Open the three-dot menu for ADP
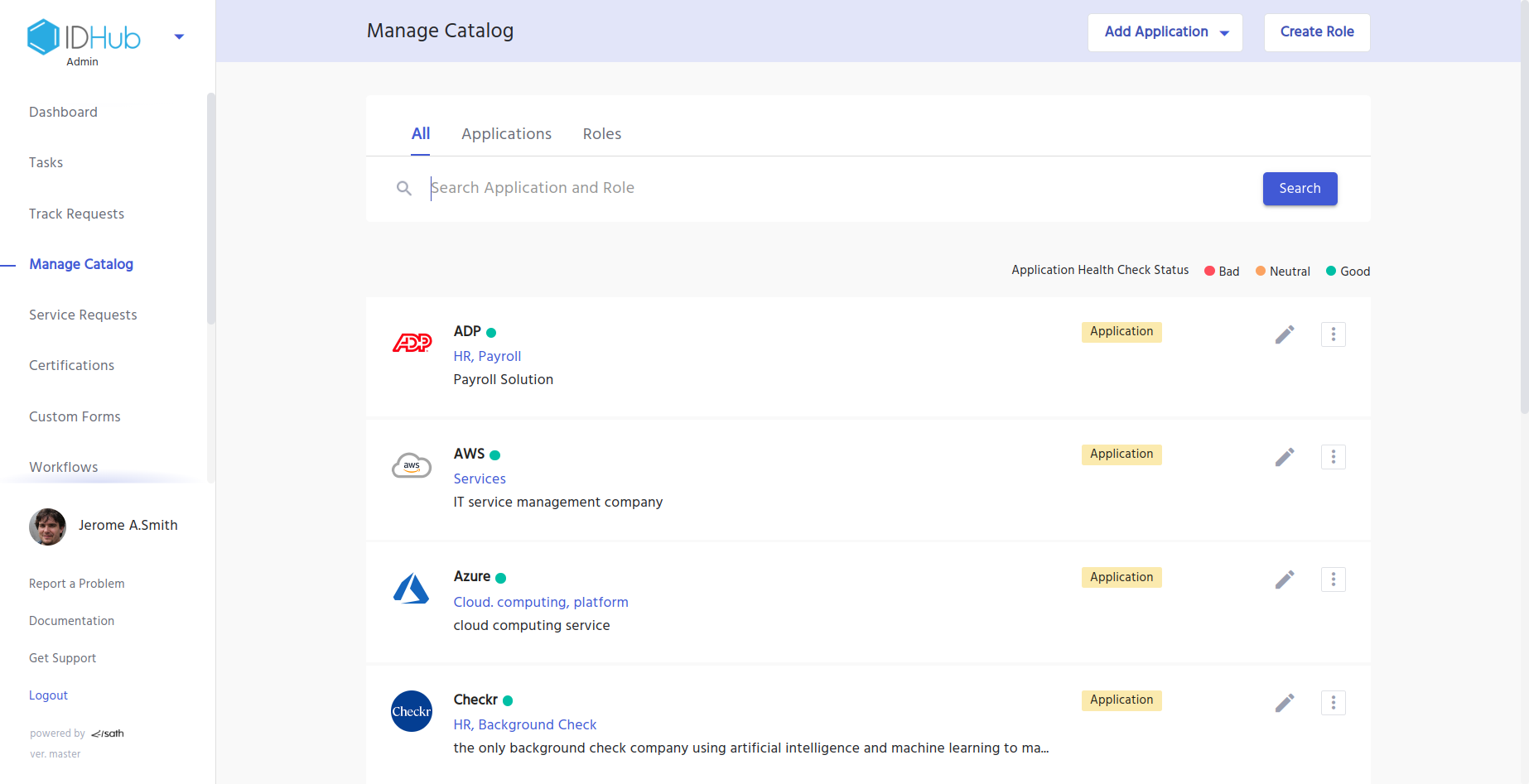Screen dimensions: 1529x784 coord(1333,334)
